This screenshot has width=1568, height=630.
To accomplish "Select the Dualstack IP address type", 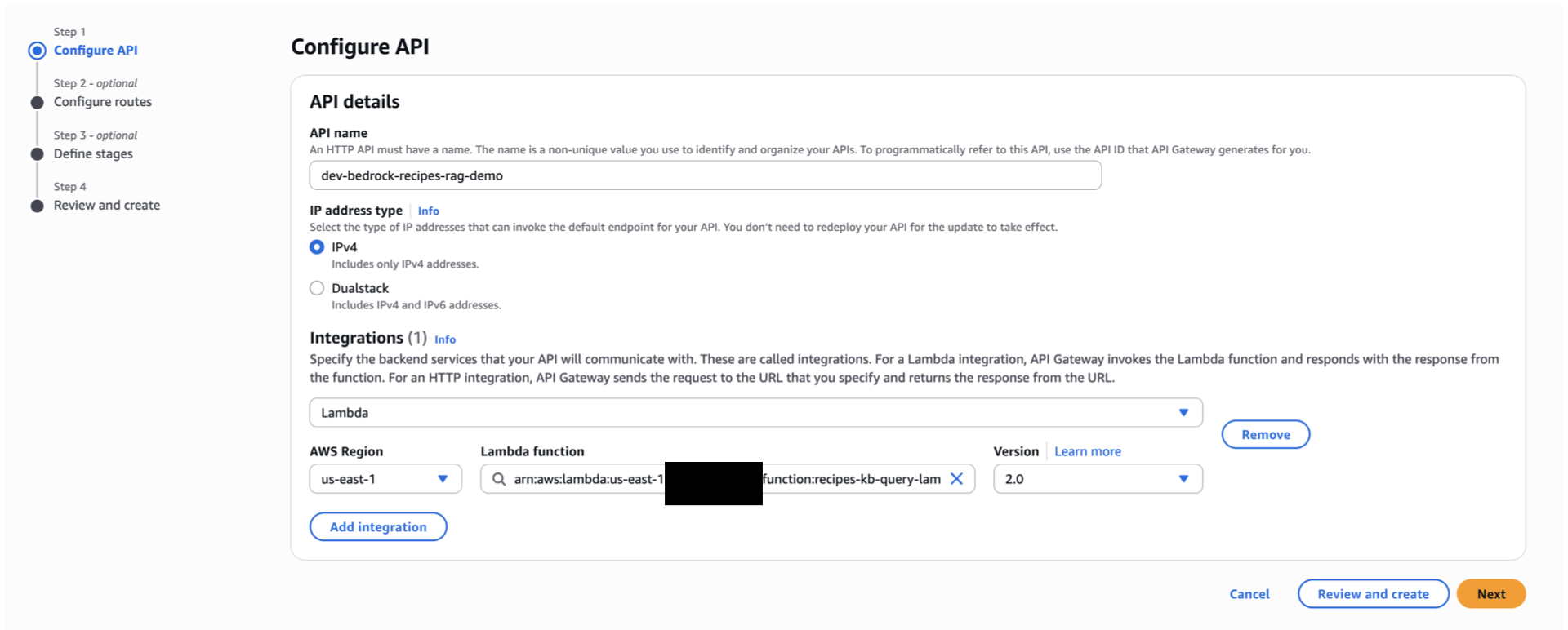I will pos(317,288).
